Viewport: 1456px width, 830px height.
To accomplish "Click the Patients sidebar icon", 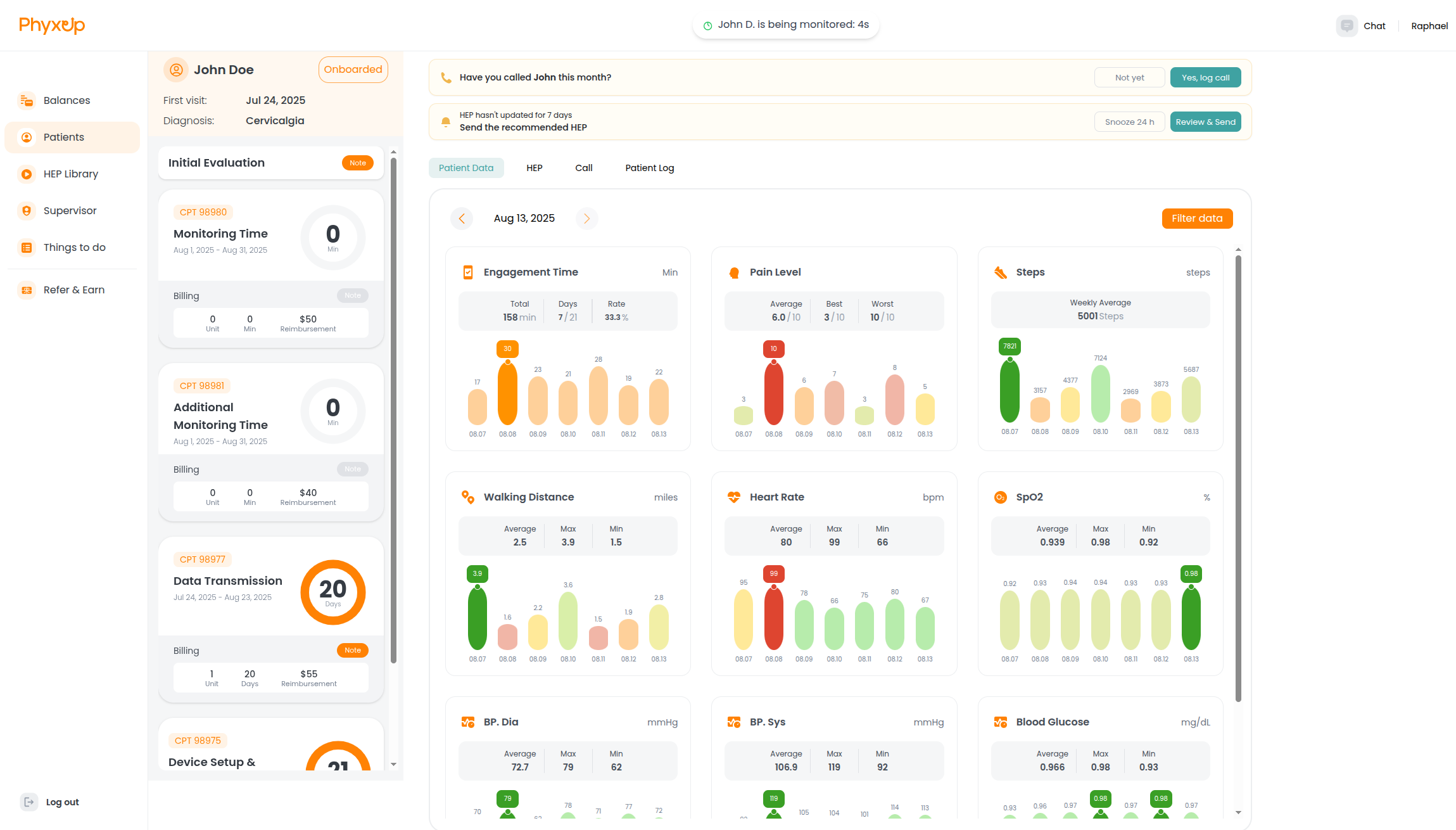I will (27, 137).
